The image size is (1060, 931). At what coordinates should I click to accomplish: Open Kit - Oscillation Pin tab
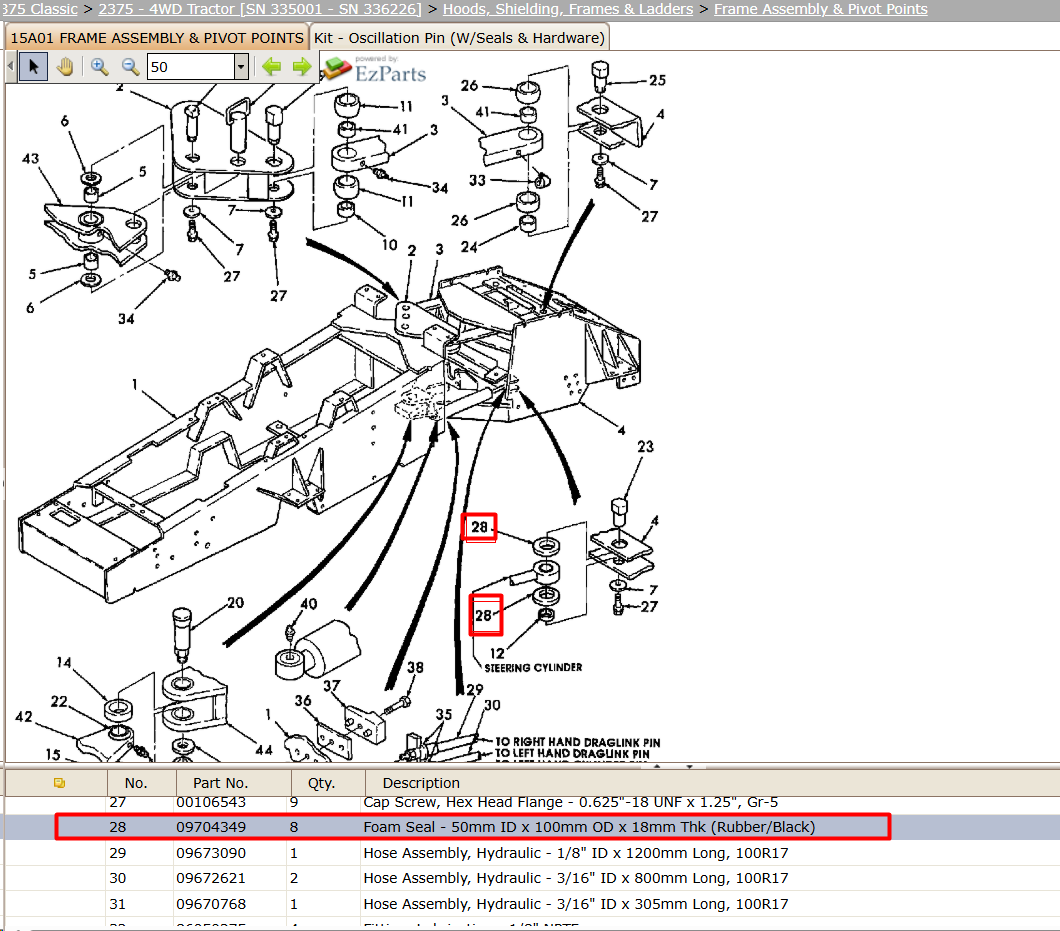(459, 38)
